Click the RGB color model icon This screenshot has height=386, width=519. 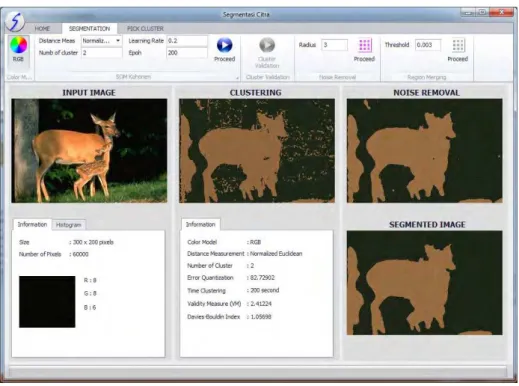tap(18, 49)
